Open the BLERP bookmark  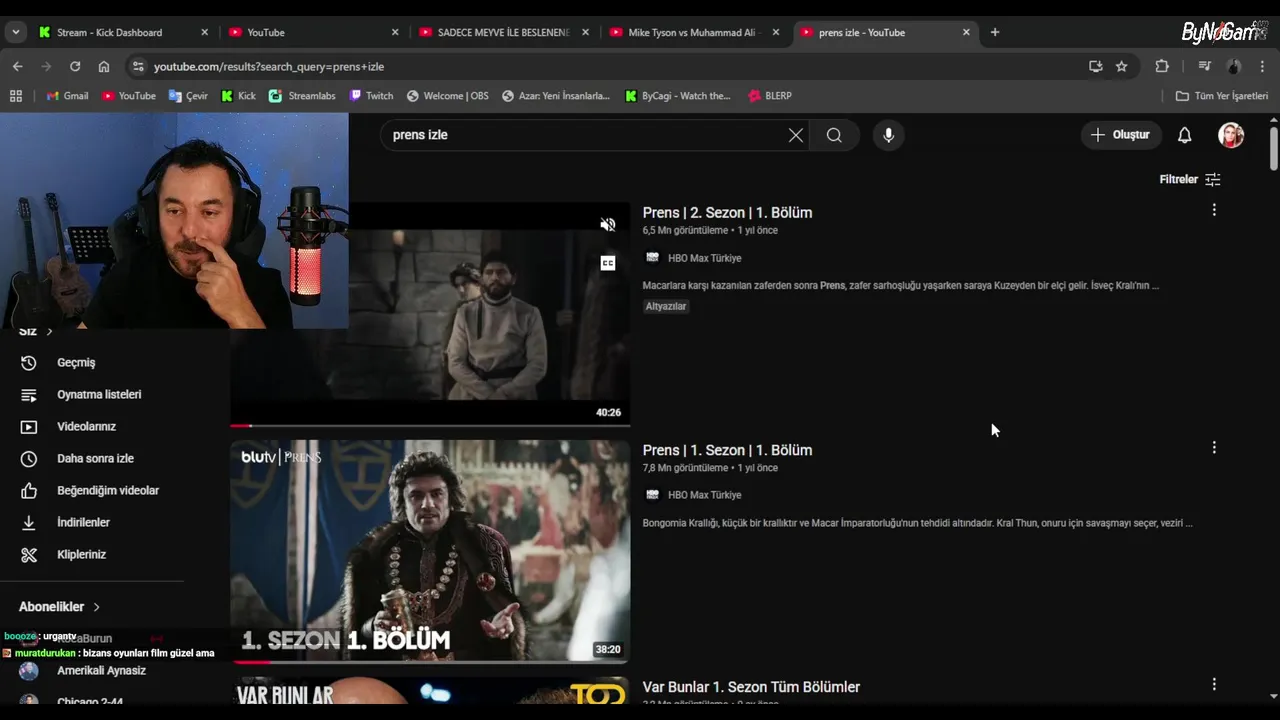tap(769, 96)
